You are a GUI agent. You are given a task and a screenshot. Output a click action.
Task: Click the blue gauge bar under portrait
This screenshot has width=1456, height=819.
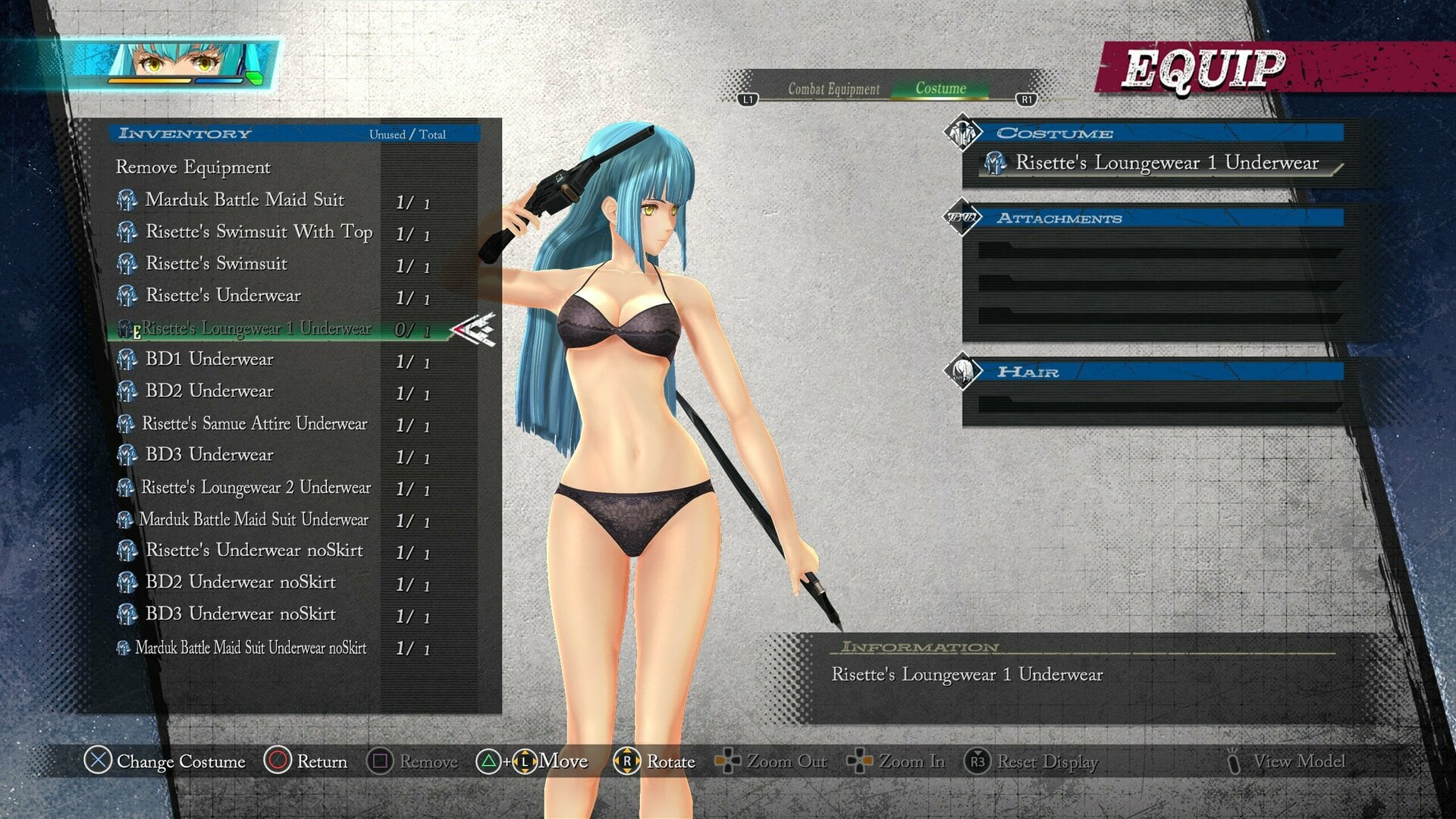point(219,80)
